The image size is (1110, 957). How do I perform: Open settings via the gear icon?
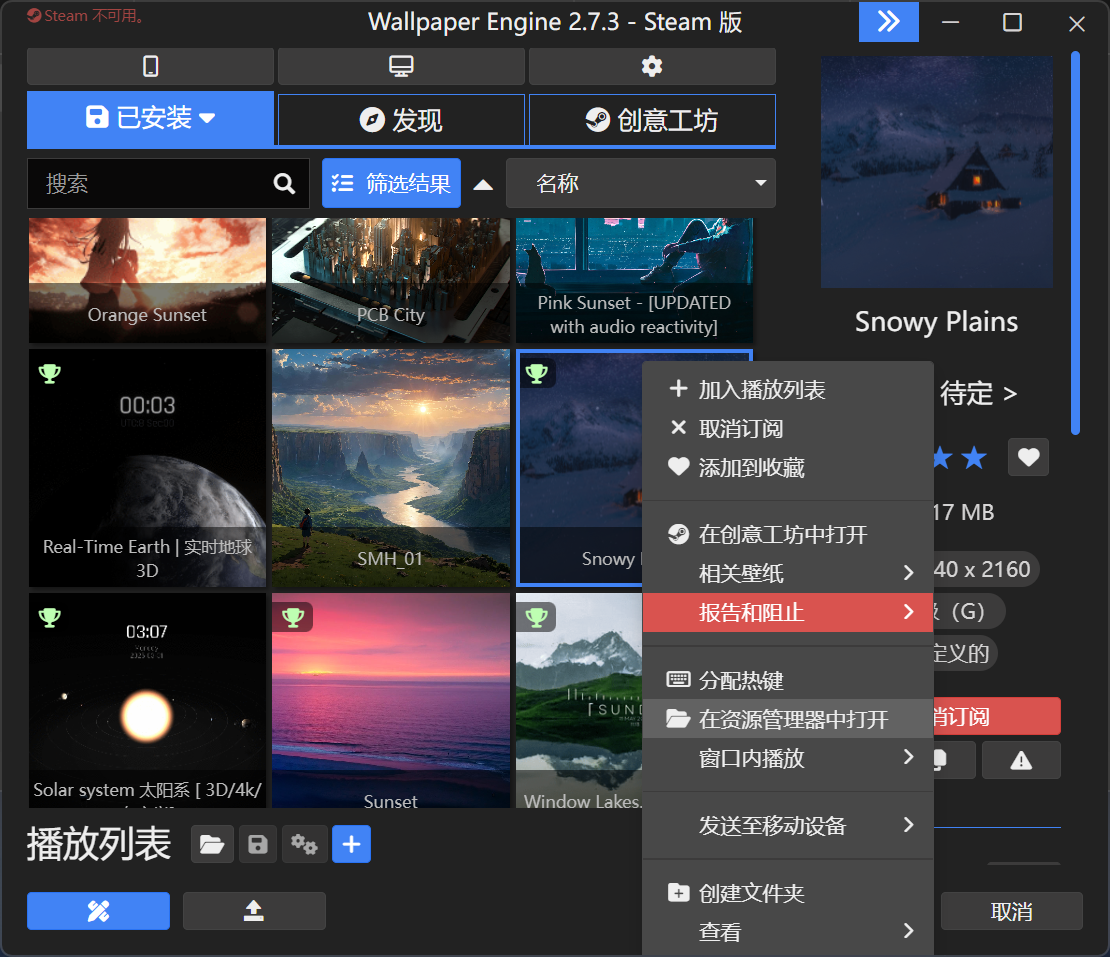click(x=652, y=67)
